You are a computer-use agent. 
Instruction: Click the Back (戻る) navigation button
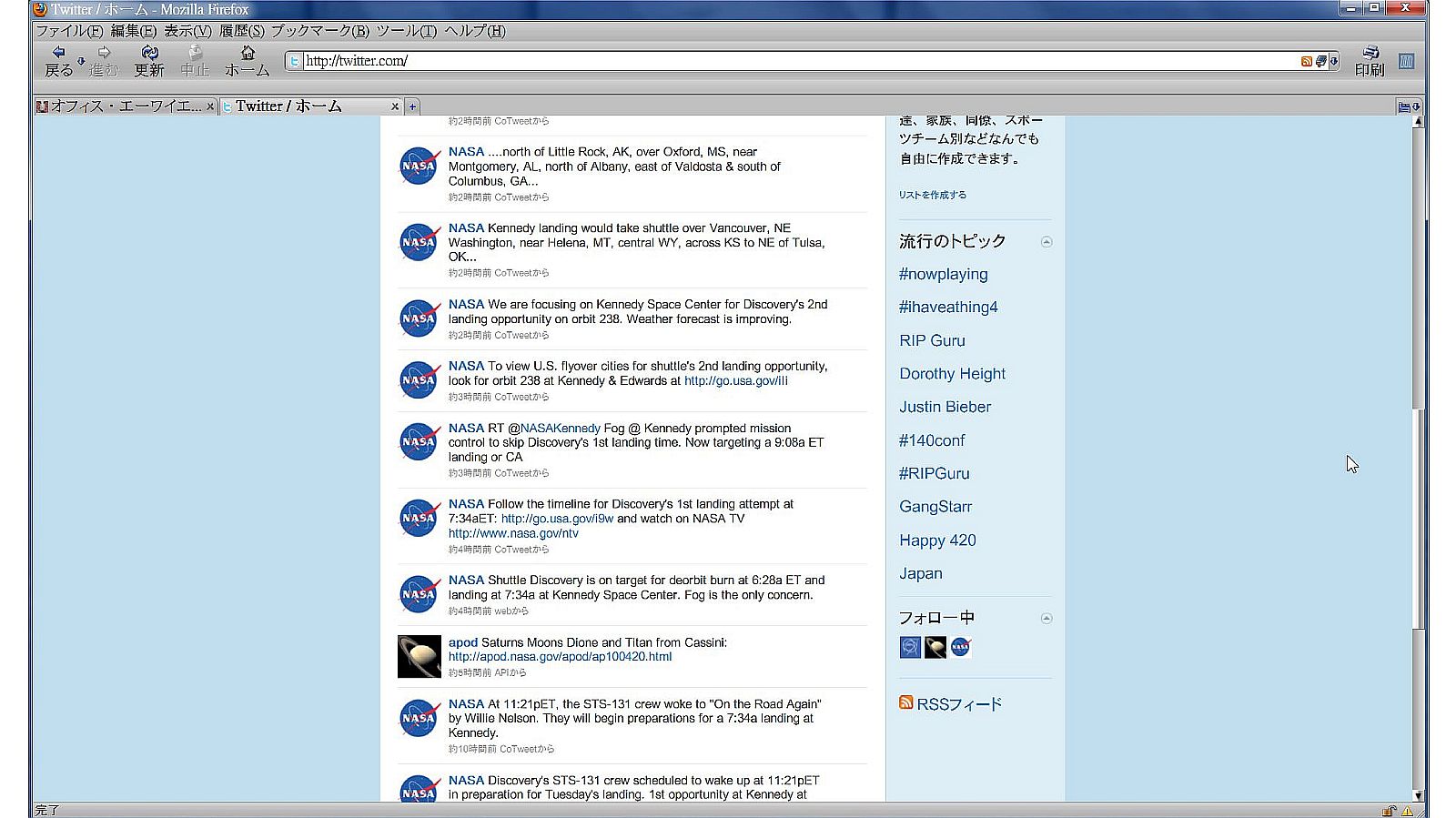[58, 60]
